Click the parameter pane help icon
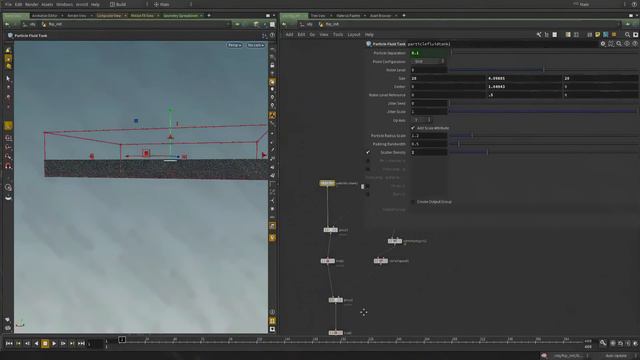The image size is (640, 360). [x=635, y=44]
